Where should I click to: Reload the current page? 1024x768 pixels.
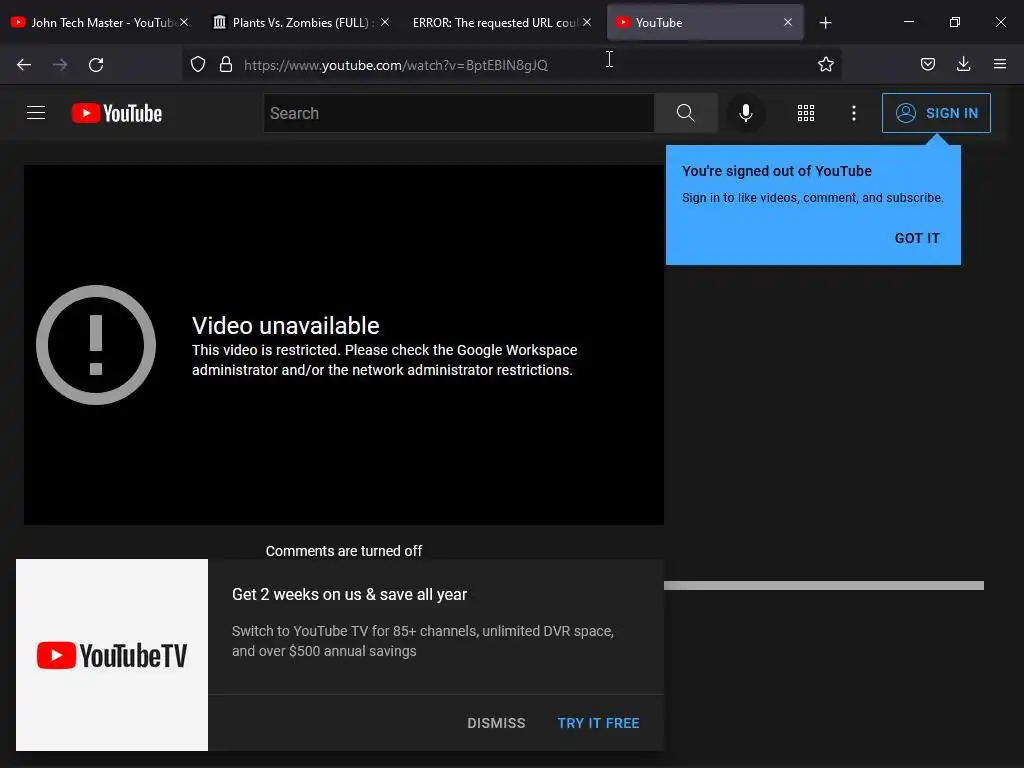(x=96, y=65)
